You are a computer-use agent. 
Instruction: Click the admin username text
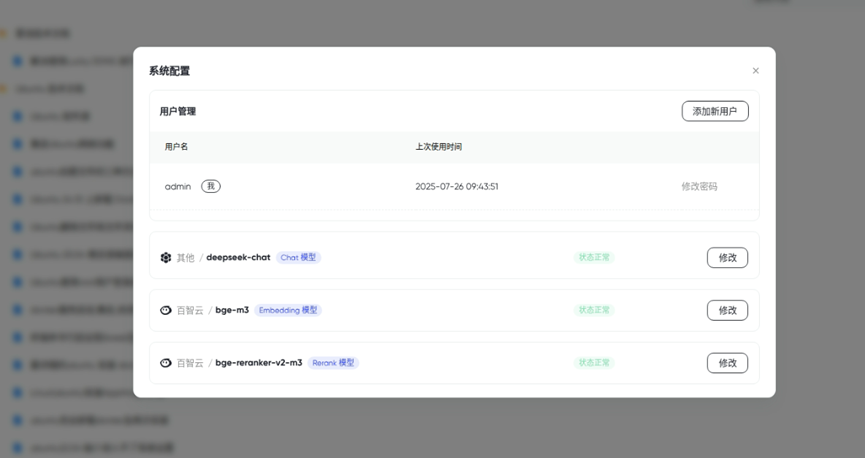click(178, 187)
